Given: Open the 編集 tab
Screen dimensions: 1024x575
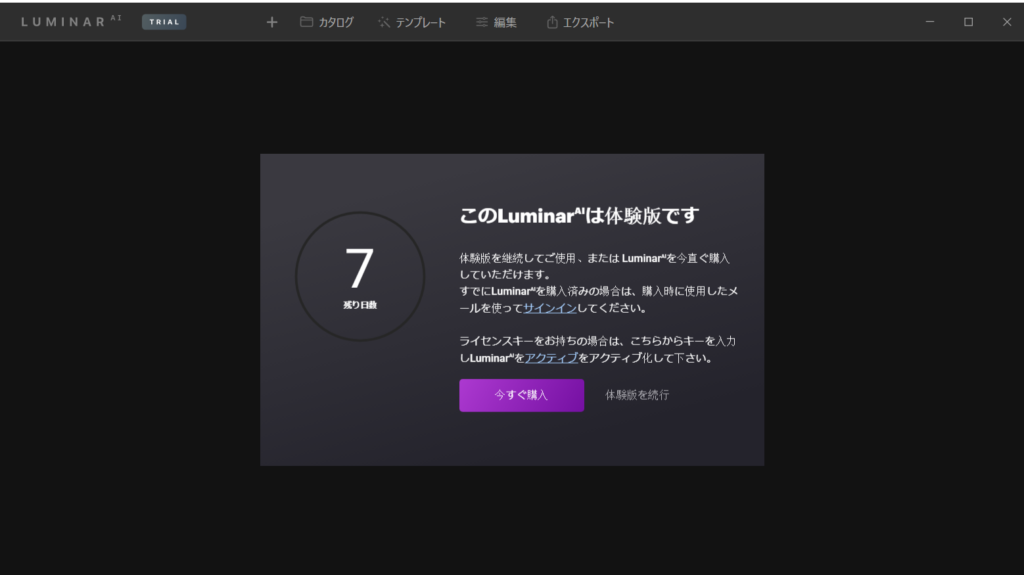Looking at the screenshot, I should (x=496, y=22).
